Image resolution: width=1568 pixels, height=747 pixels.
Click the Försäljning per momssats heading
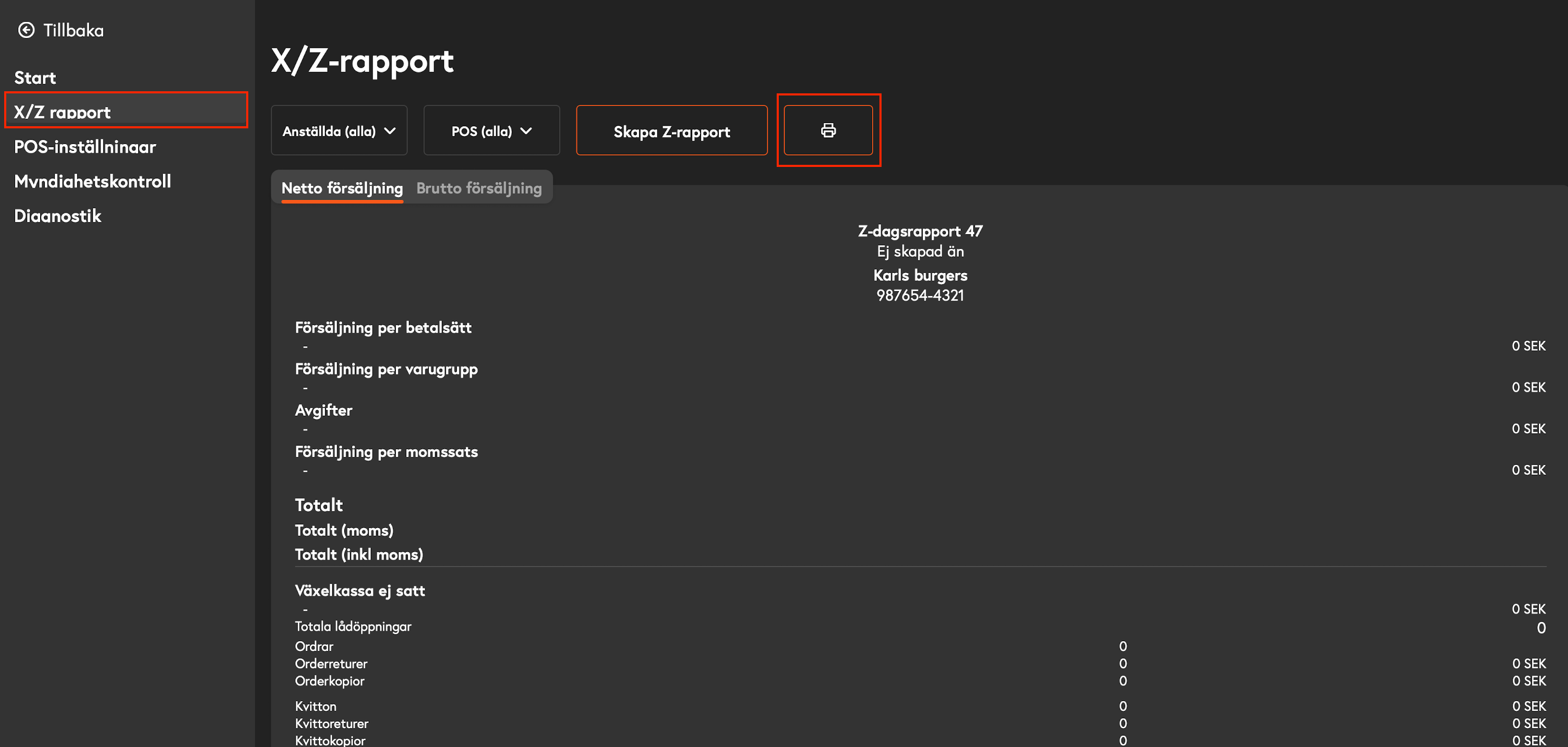pos(386,452)
